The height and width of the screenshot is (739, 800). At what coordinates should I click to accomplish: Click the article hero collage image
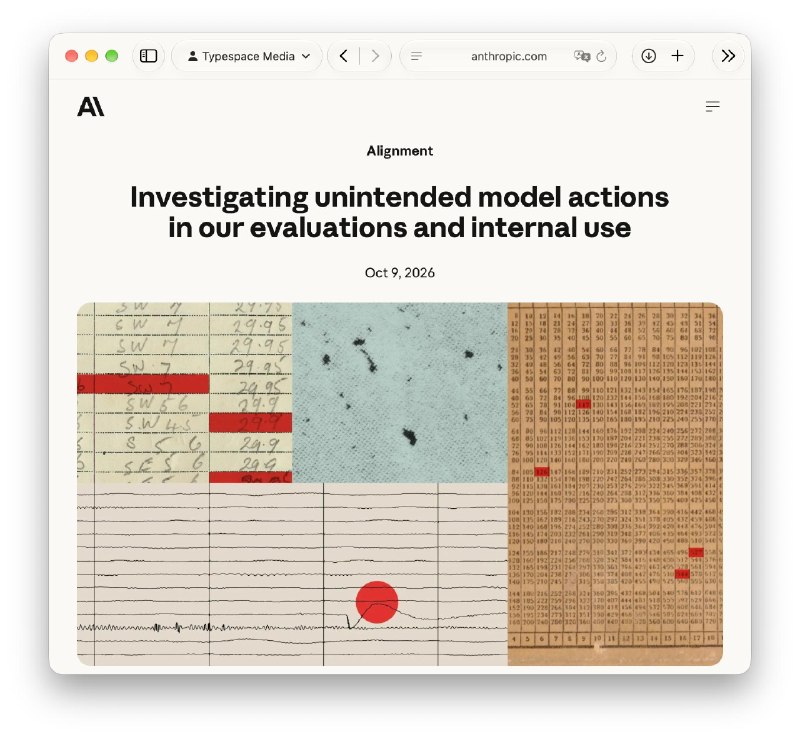point(399,484)
